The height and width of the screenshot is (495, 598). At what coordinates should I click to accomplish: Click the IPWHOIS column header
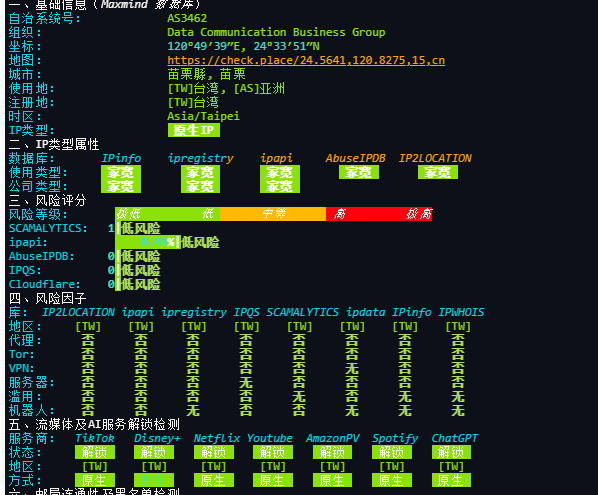click(x=461, y=312)
